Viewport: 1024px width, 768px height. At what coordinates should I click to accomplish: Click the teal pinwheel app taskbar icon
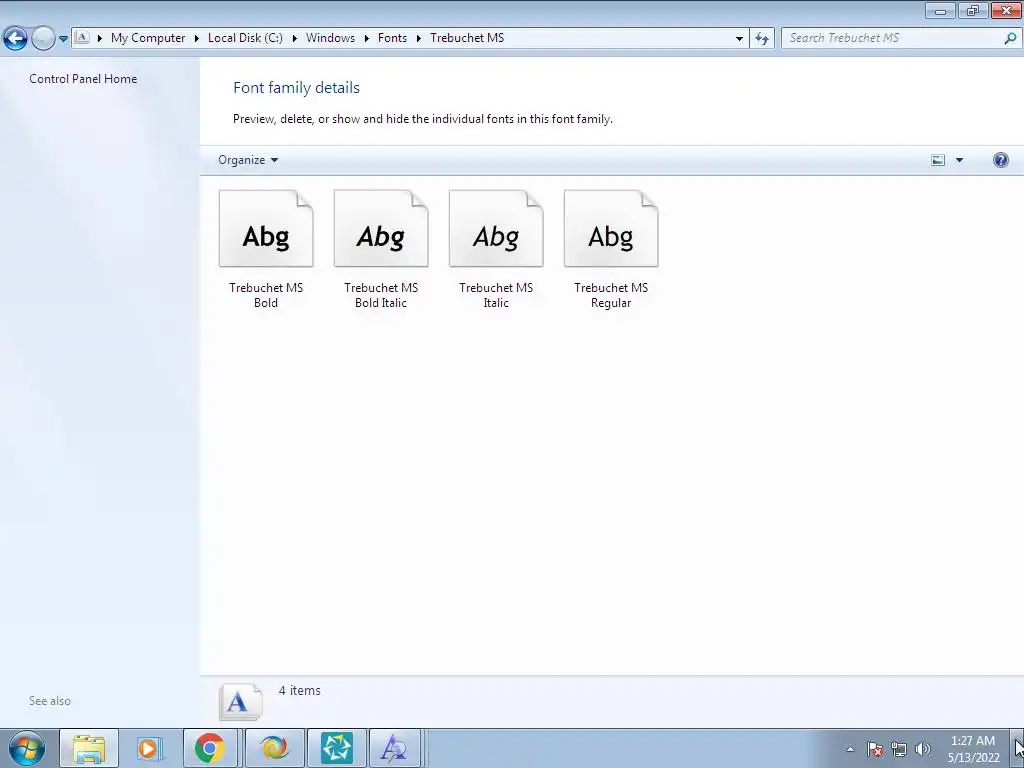click(337, 748)
